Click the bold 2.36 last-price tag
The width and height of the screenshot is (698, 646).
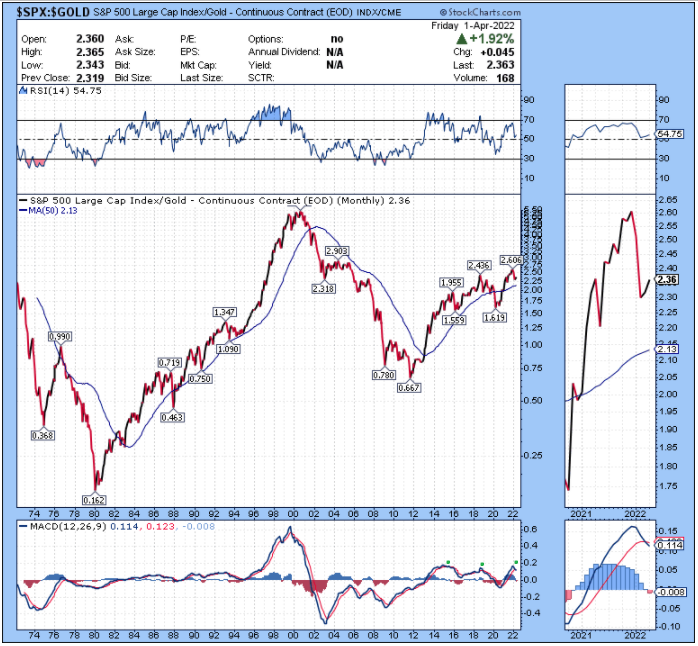point(667,280)
